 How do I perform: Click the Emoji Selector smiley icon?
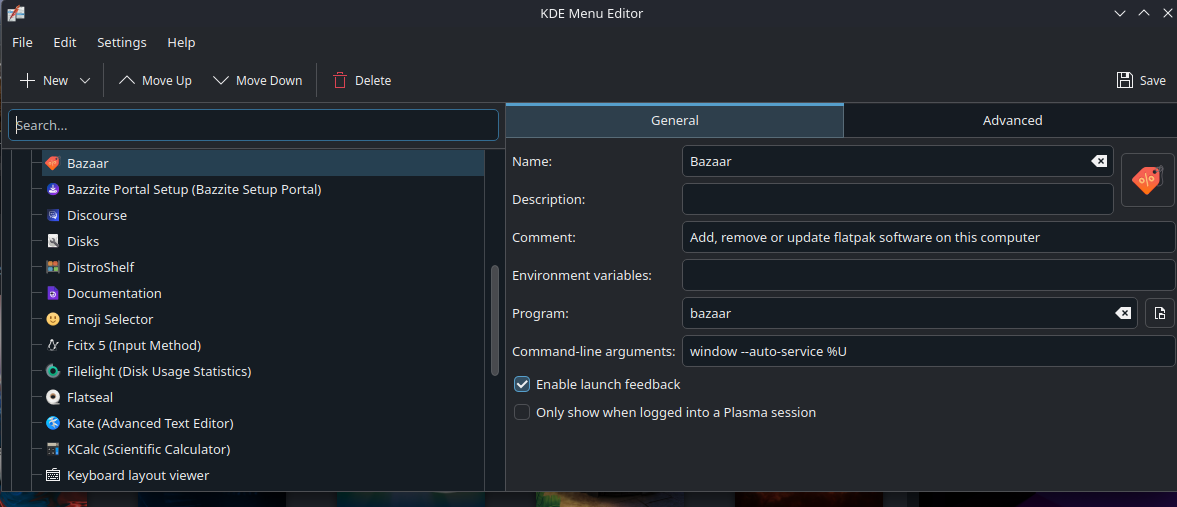[x=53, y=319]
